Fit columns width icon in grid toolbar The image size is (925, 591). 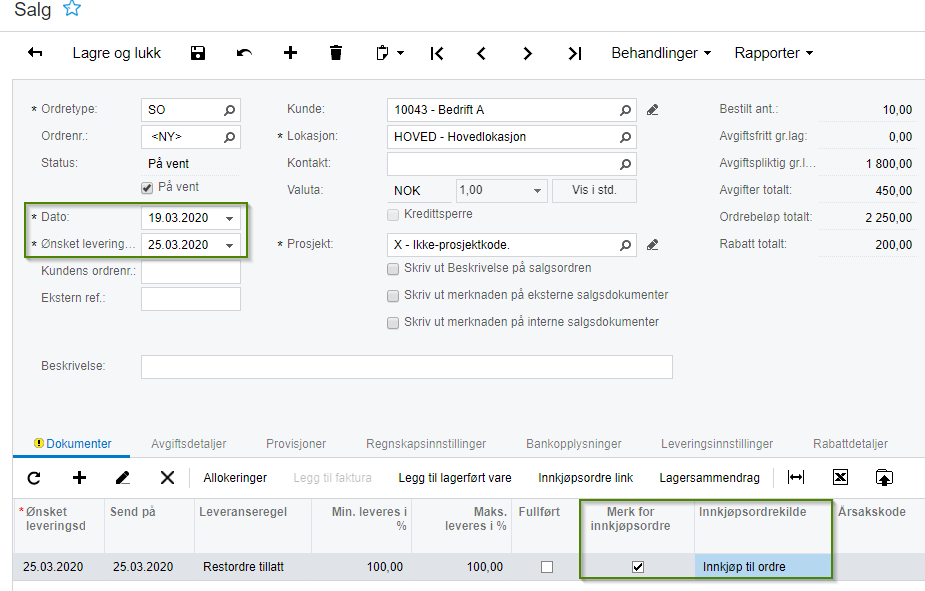(796, 477)
